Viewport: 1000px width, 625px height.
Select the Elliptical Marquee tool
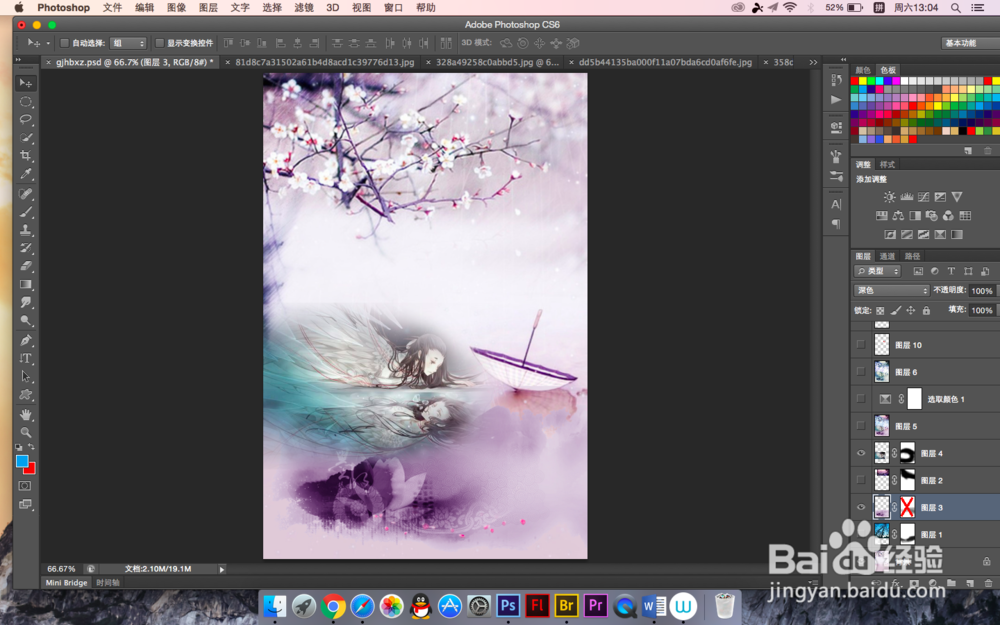[x=26, y=101]
